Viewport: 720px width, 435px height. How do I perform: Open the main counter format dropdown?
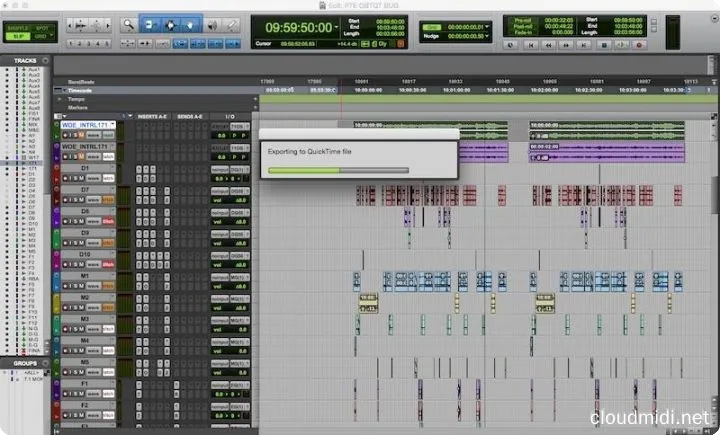[339, 29]
